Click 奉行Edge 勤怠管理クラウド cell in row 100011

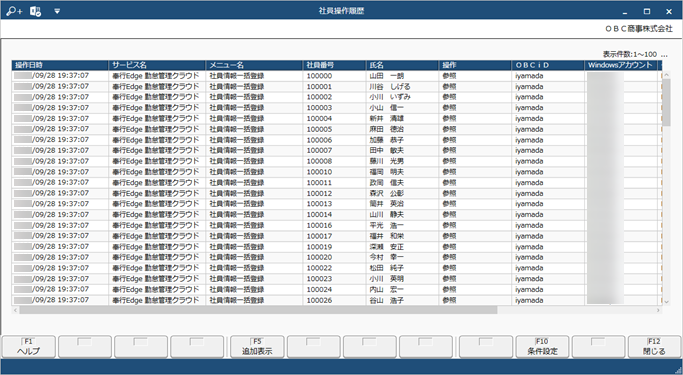click(157, 183)
